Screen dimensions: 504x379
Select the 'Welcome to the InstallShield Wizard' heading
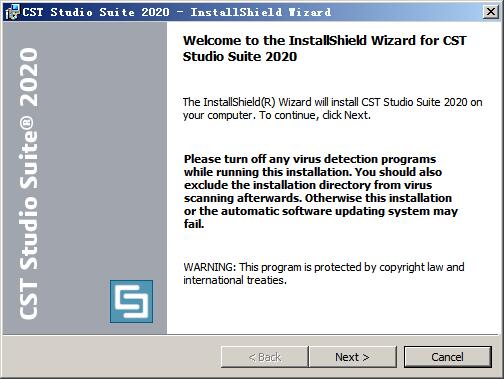[x=324, y=48]
